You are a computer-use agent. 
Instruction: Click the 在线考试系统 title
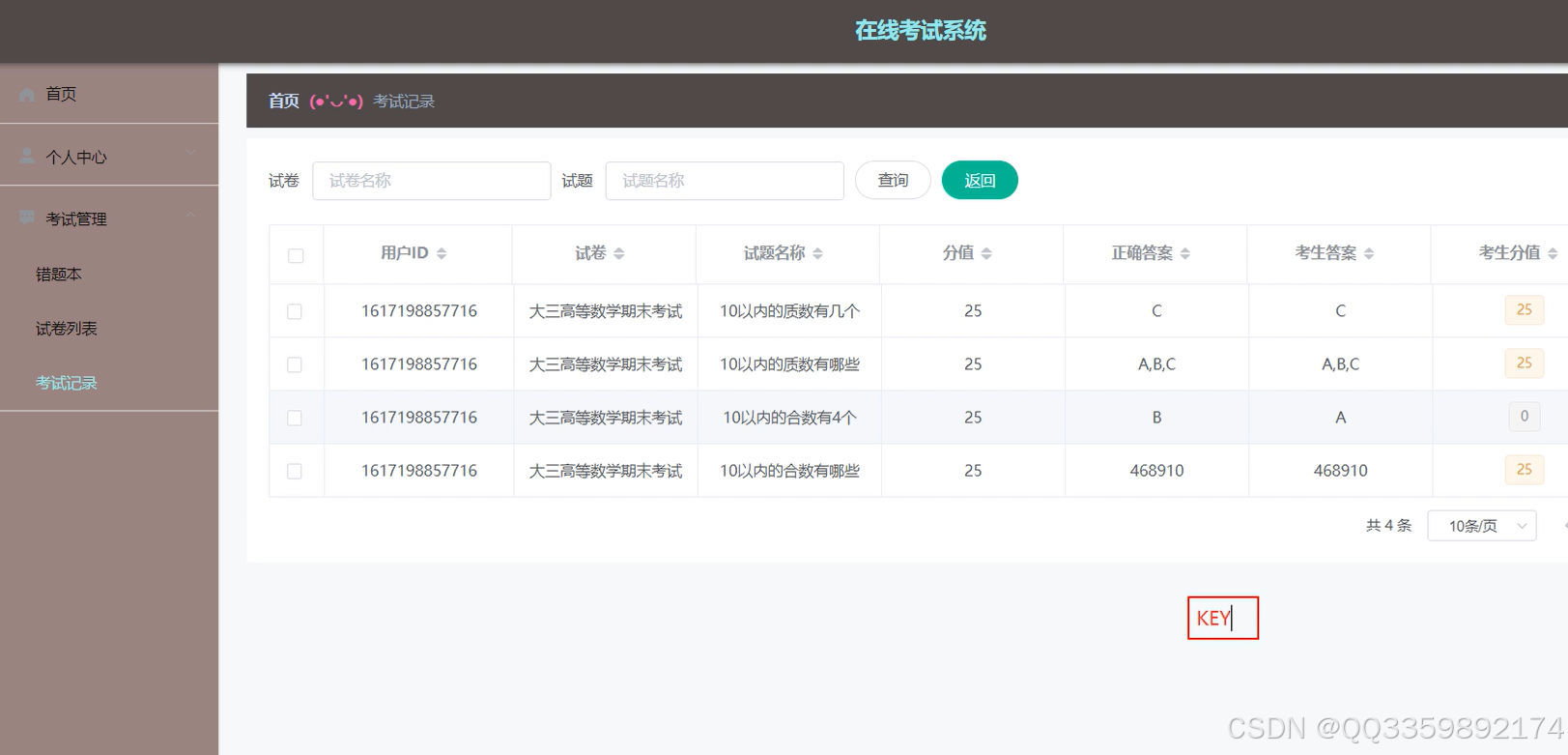point(920,31)
